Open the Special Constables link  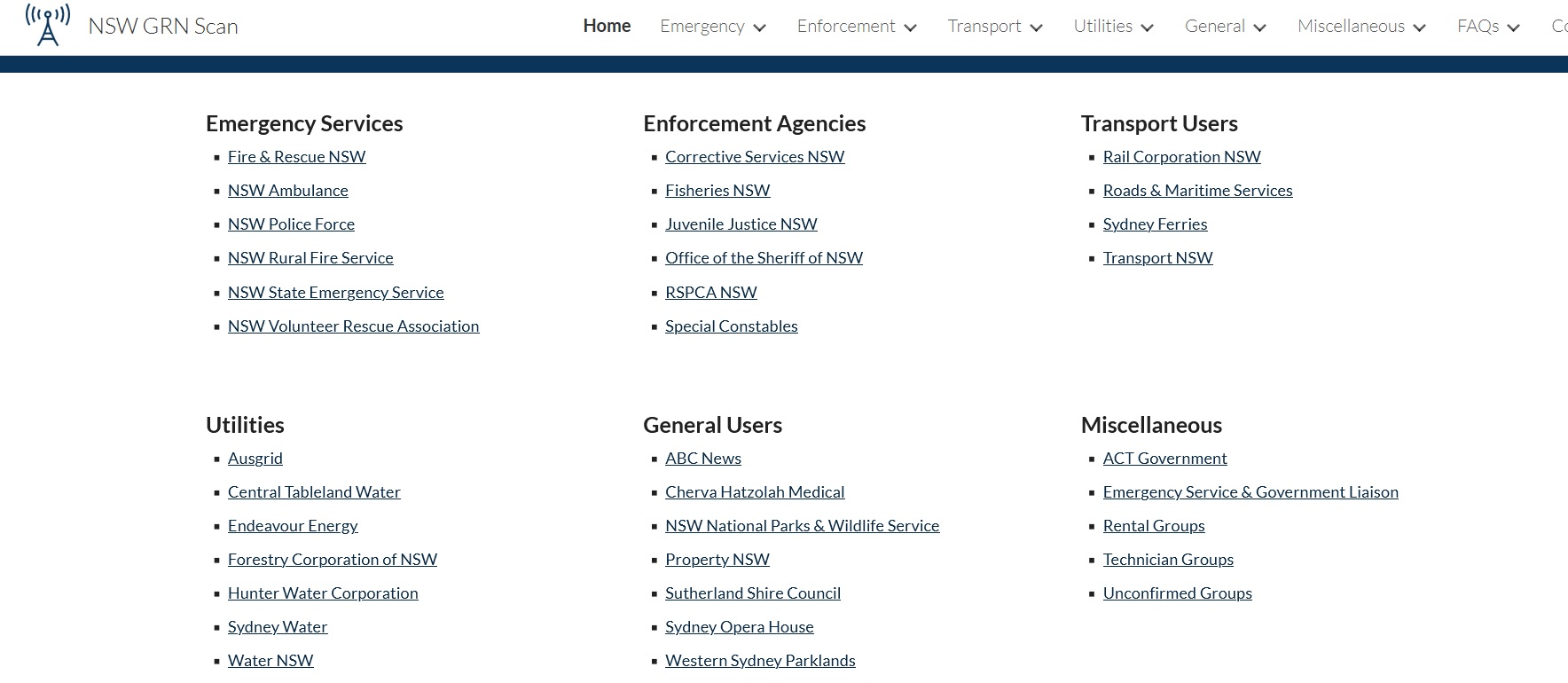732,326
